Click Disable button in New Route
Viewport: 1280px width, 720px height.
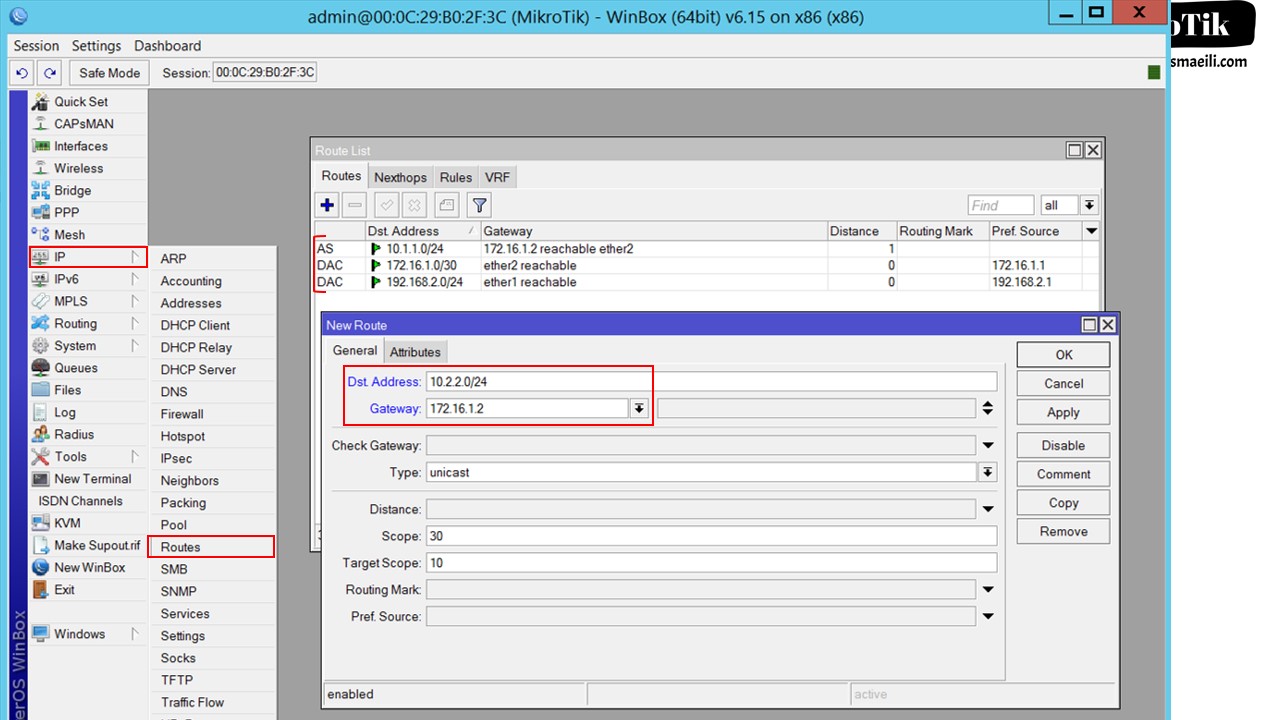tap(1063, 445)
